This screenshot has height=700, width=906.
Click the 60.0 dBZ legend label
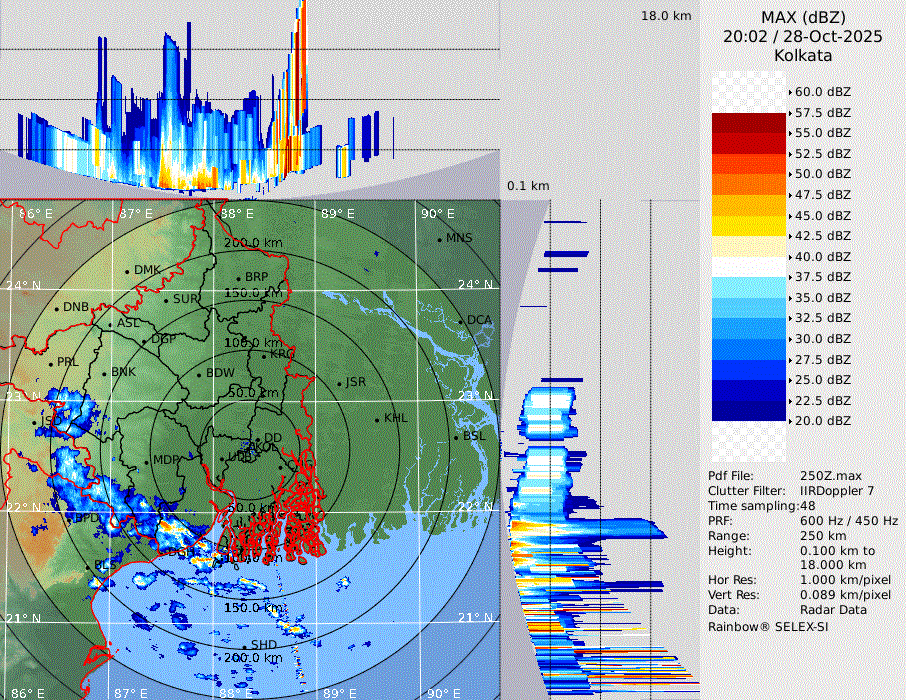[x=822, y=91]
